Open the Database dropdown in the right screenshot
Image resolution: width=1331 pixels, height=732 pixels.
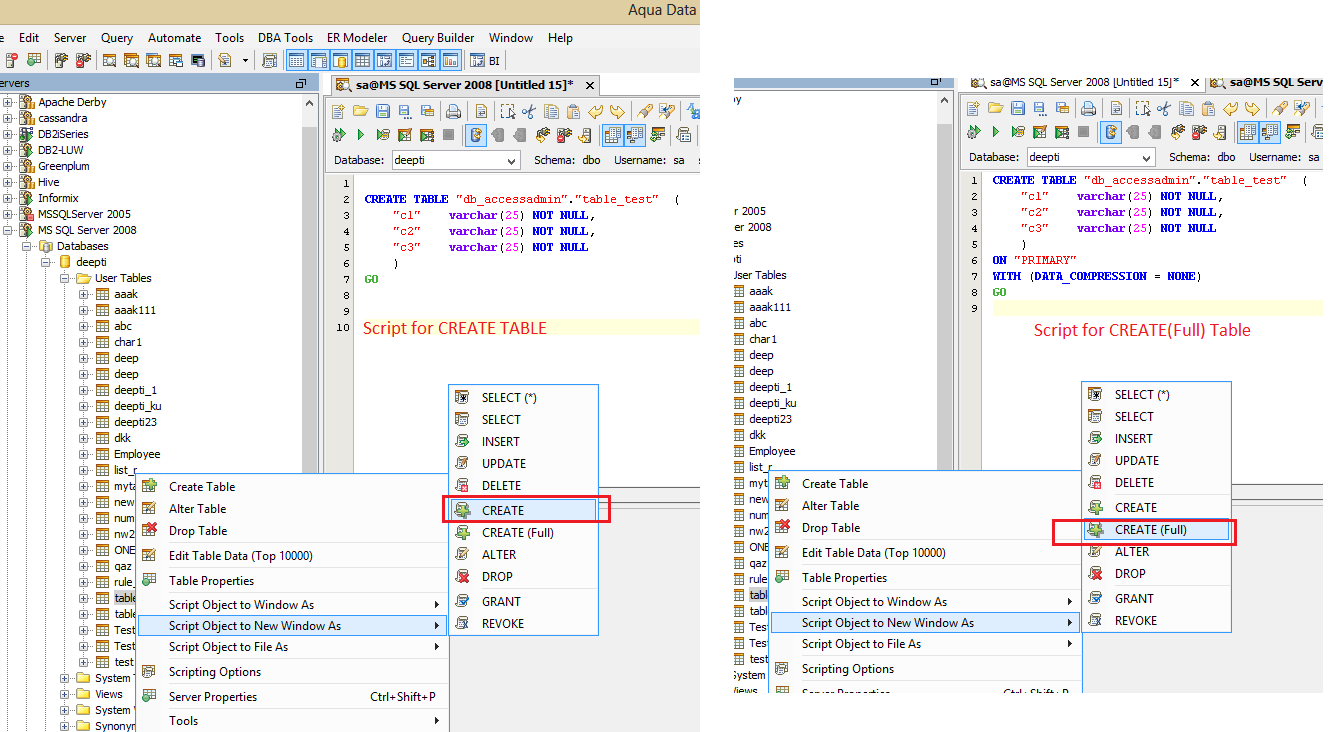point(1146,157)
